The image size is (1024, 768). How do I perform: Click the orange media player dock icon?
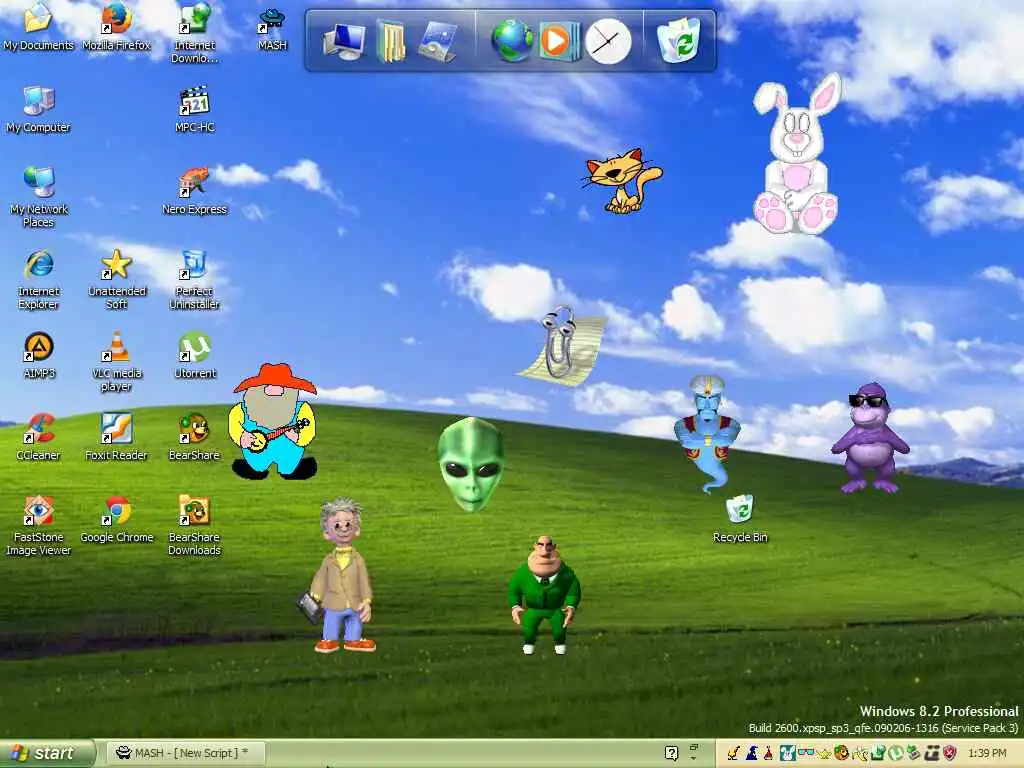coord(558,40)
